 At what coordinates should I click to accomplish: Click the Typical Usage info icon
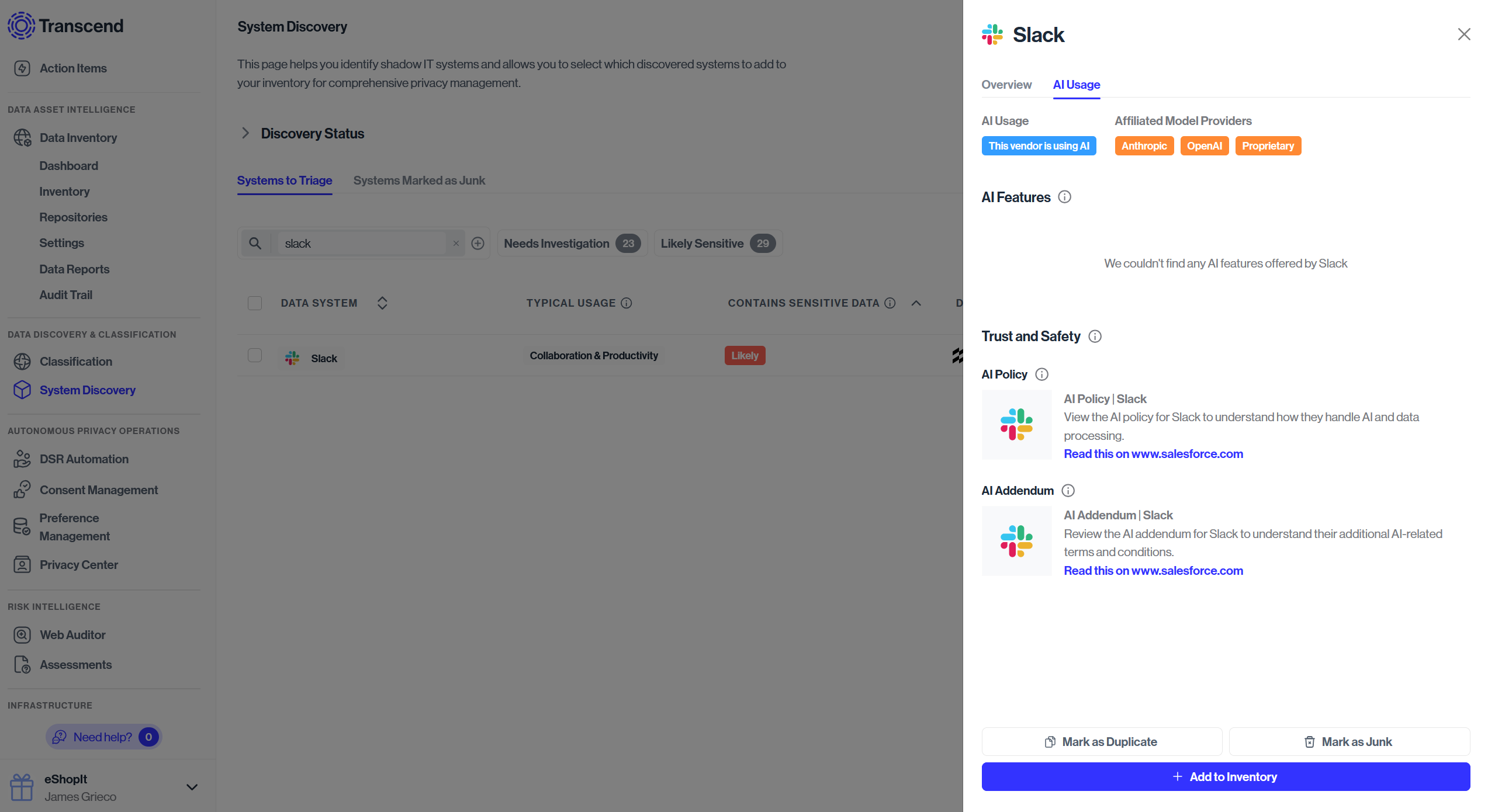(627, 303)
